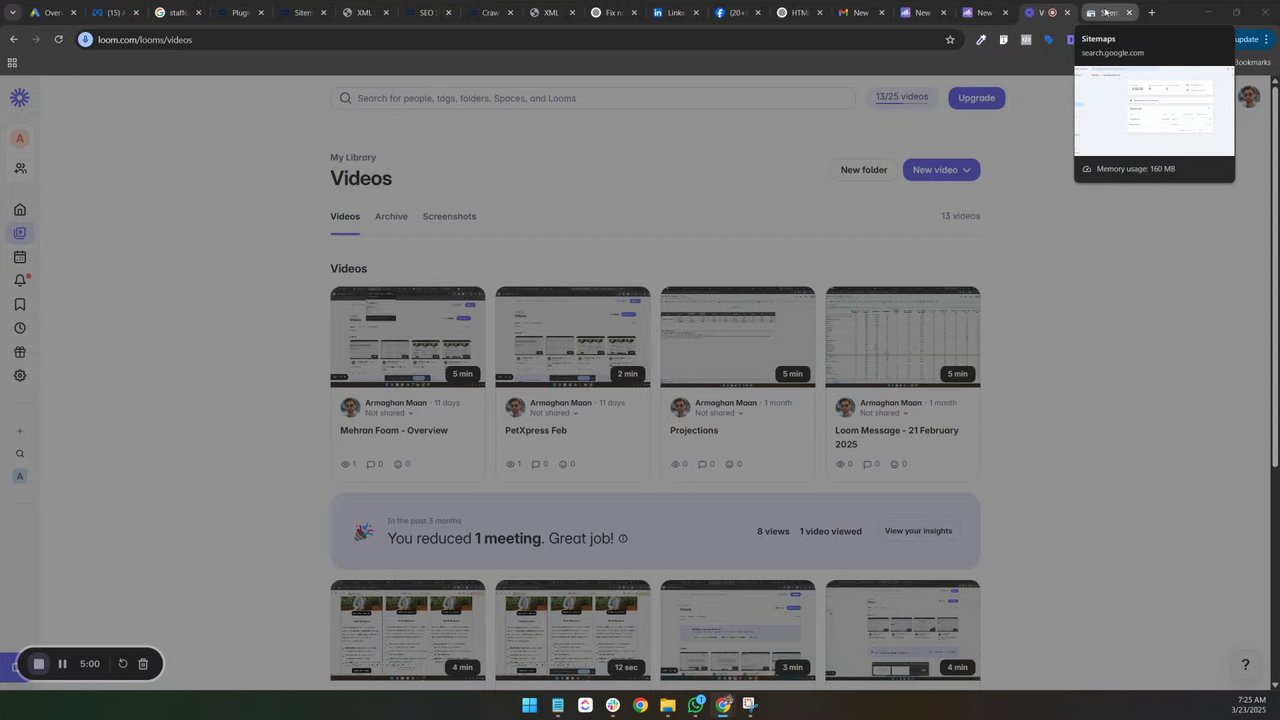Bookmark this page with star icon

point(950,40)
